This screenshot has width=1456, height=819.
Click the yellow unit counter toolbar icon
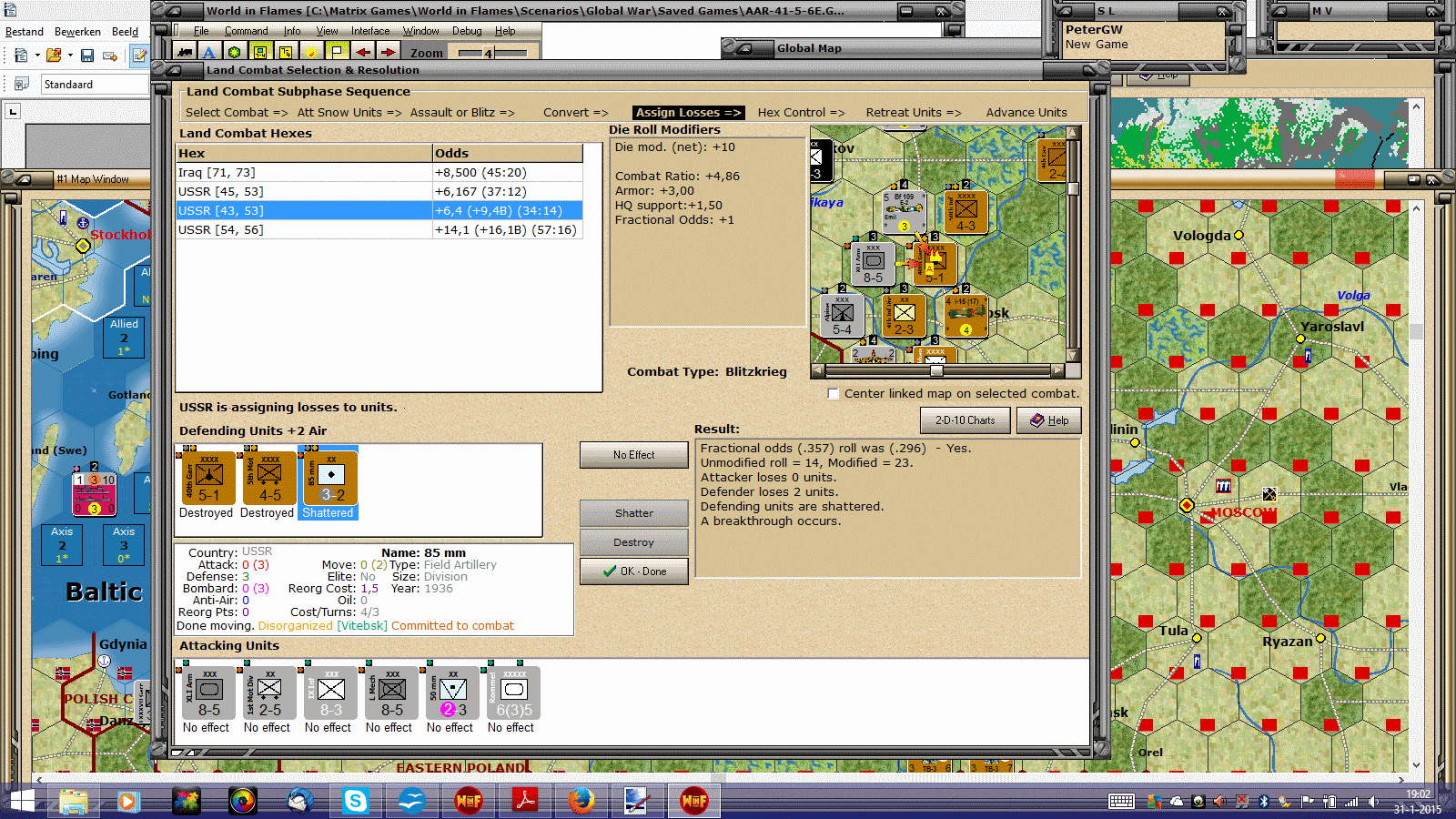[x=260, y=53]
